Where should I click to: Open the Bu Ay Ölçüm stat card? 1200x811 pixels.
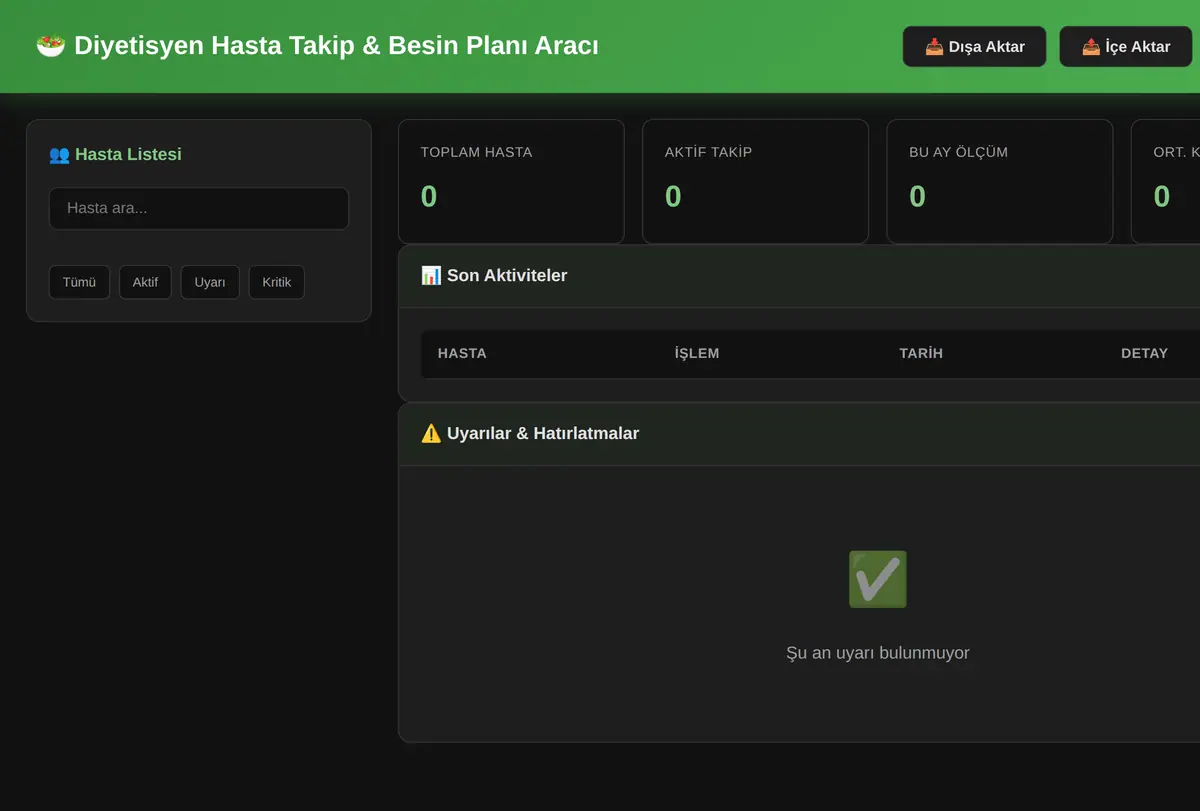tap(999, 182)
